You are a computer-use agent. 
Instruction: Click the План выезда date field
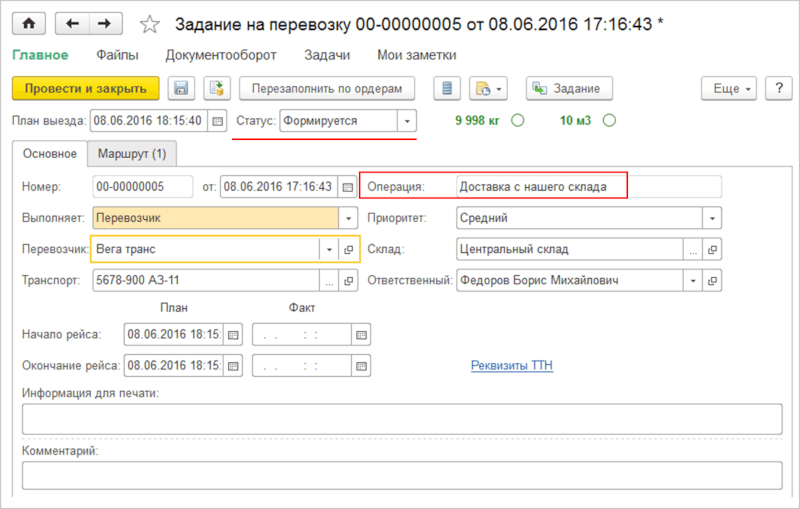pos(149,121)
